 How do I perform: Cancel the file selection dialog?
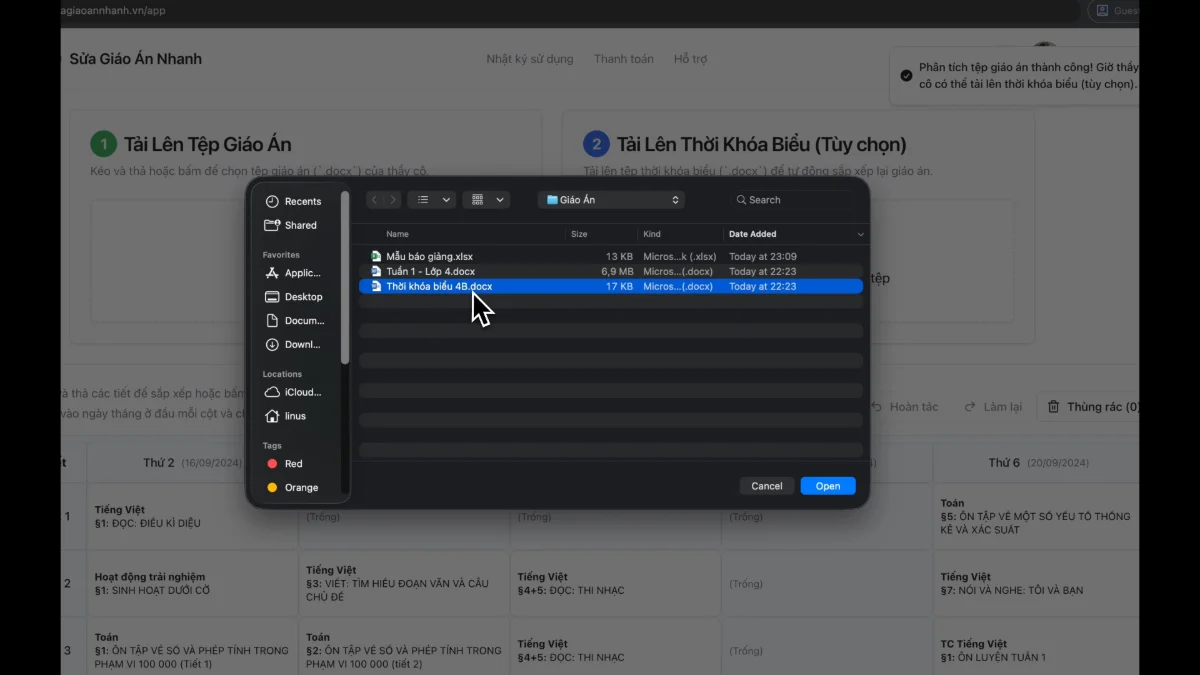tap(766, 485)
